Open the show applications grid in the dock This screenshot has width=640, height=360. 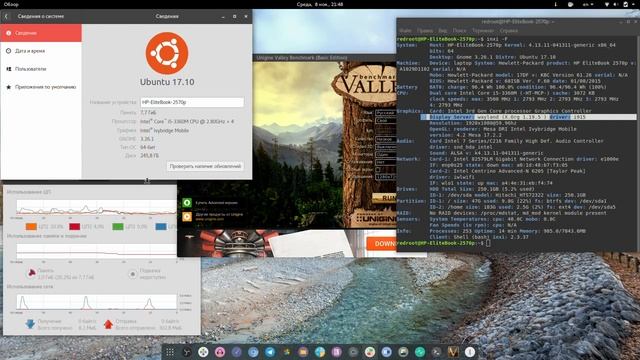(170, 352)
